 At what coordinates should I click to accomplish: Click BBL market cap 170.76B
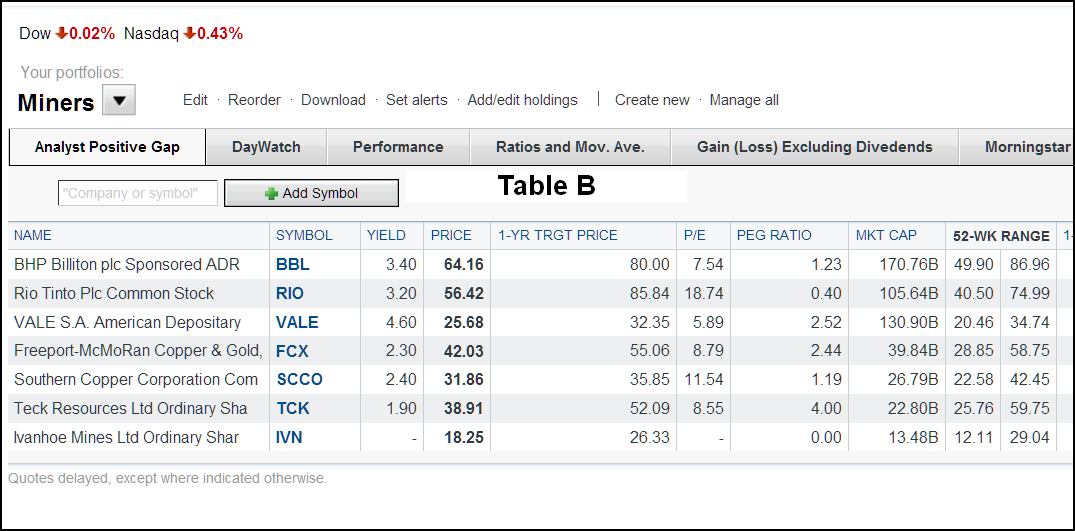pos(909,264)
